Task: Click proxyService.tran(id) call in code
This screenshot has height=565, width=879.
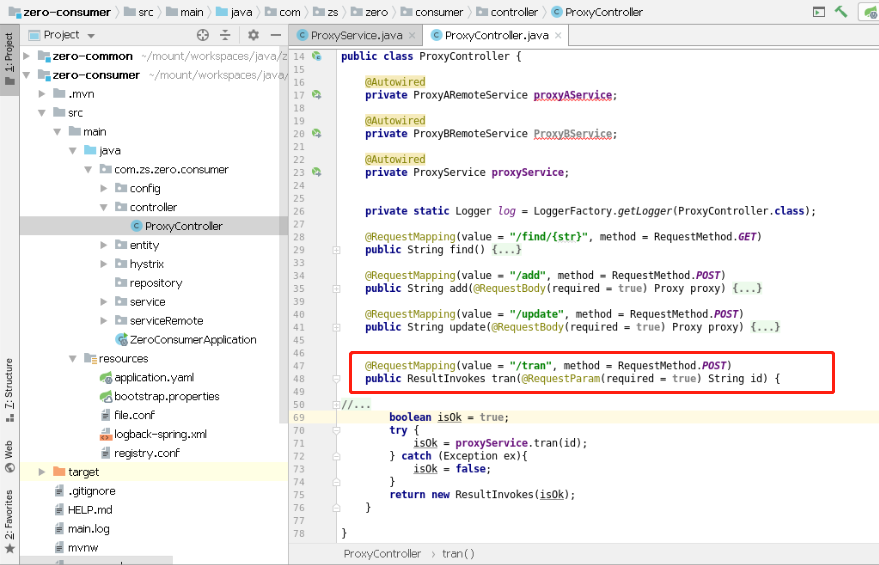Action: click(521, 443)
